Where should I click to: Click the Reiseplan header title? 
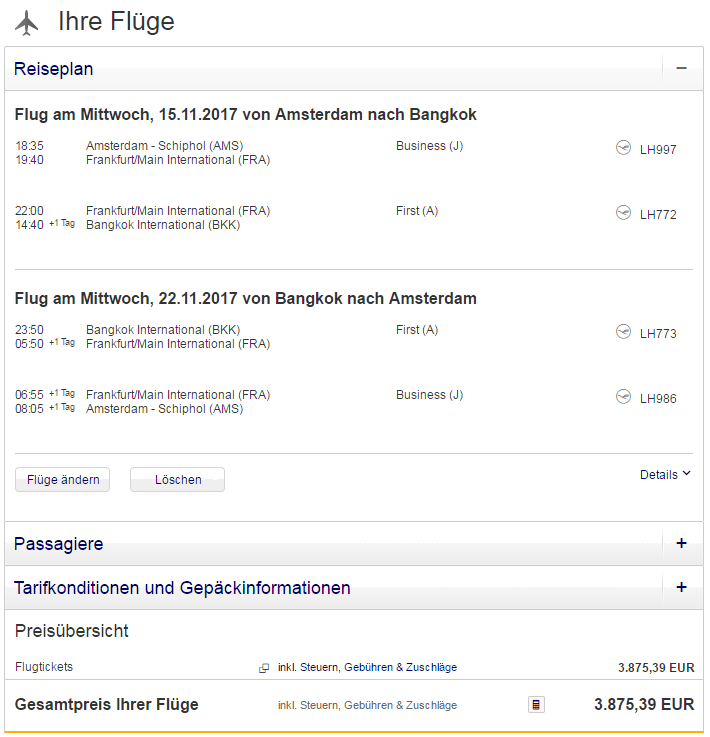(x=54, y=69)
